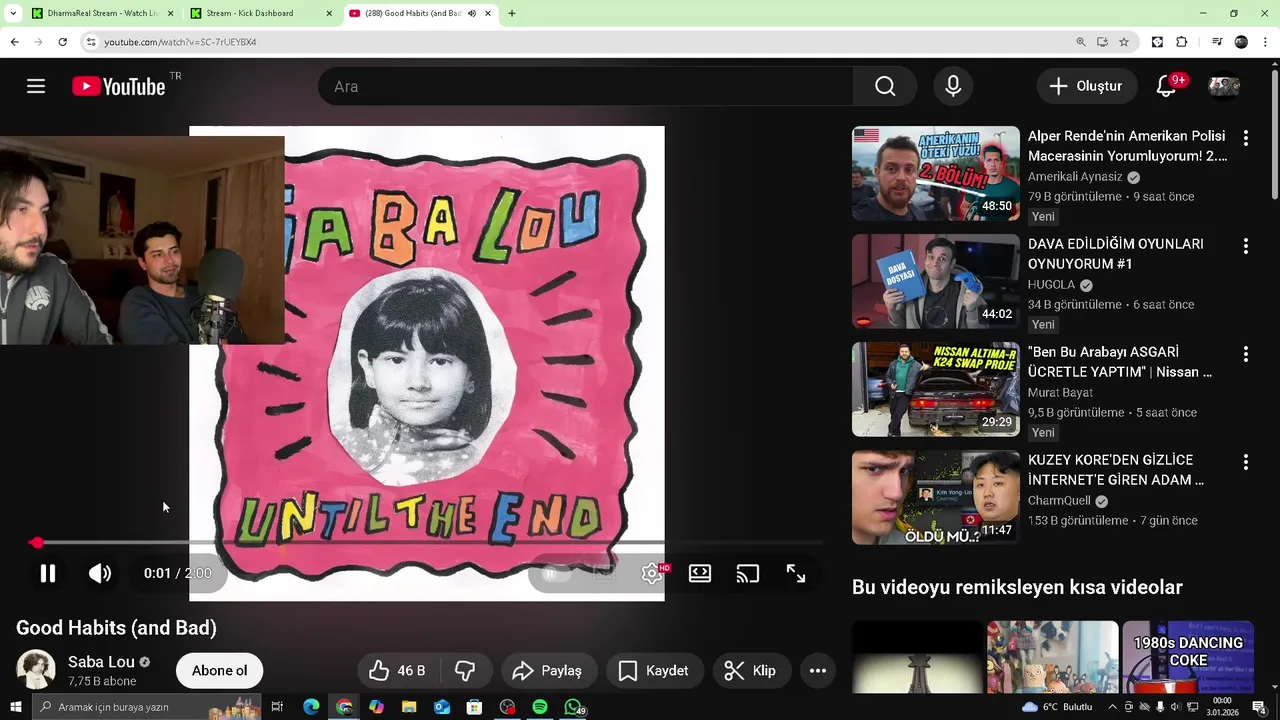The width and height of the screenshot is (1280, 720).
Task: Open the notifications bell
Action: pos(1166,86)
